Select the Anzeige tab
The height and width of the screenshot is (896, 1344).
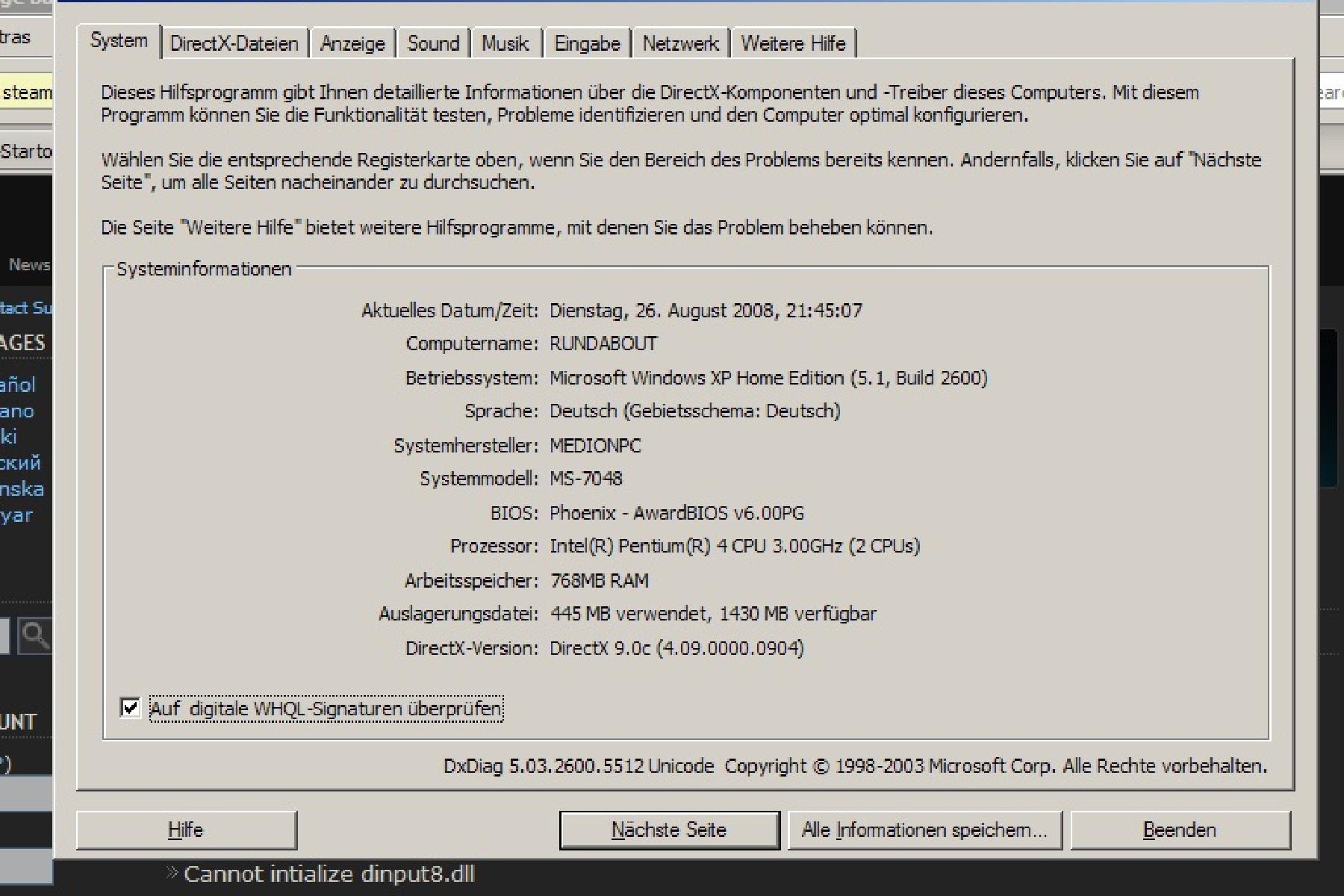352,44
